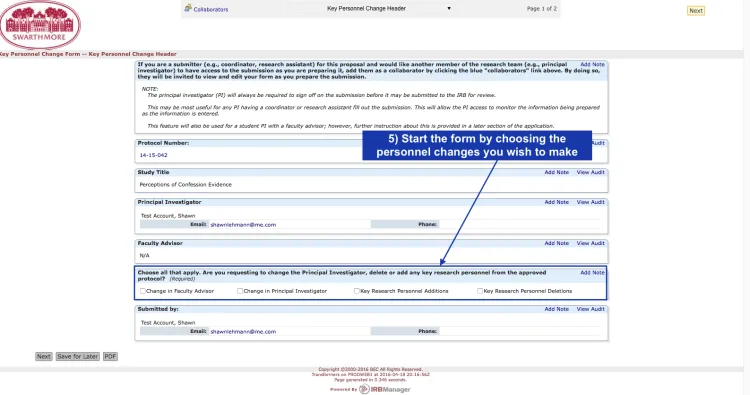Check Change in Principal Investigator
The width and height of the screenshot is (750, 395).
pyautogui.click(x=240, y=291)
